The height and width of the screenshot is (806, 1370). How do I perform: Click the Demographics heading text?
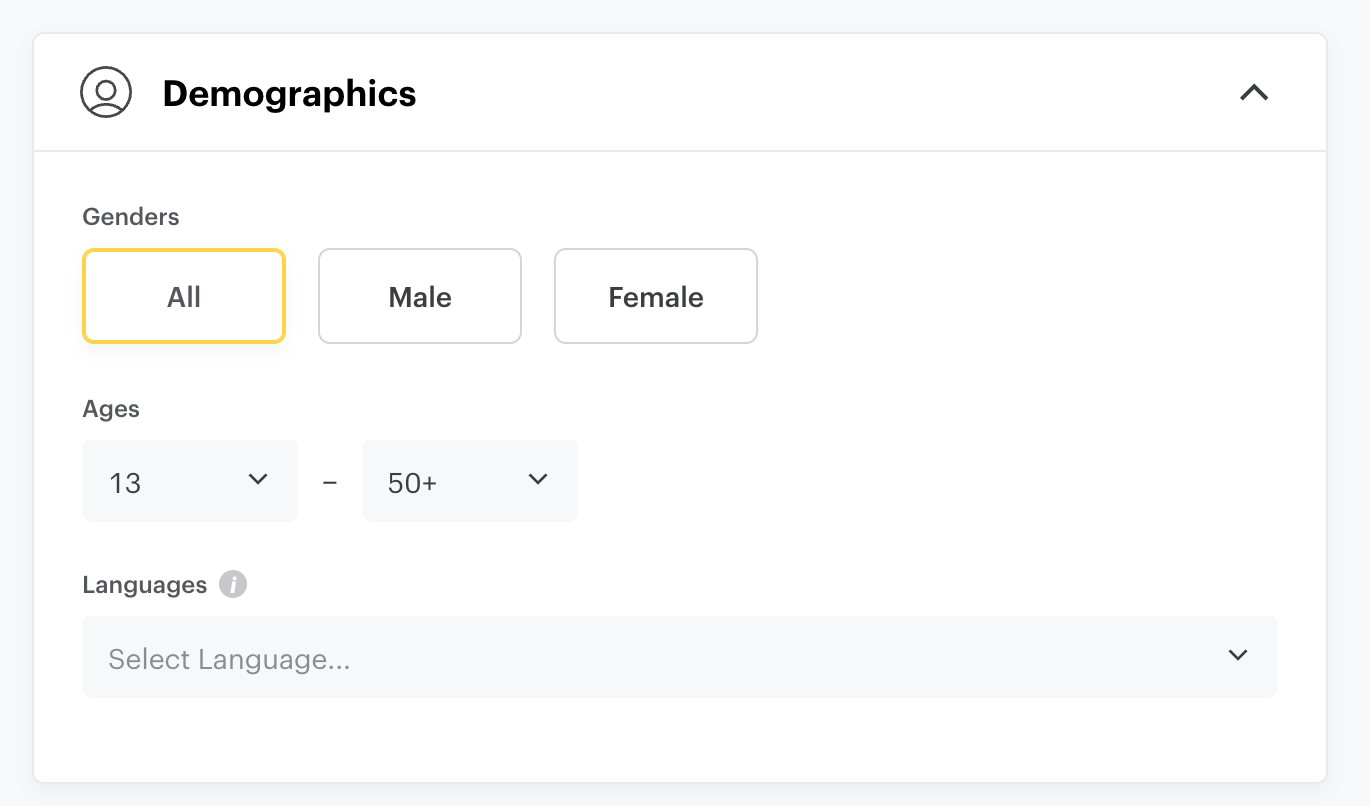click(289, 93)
